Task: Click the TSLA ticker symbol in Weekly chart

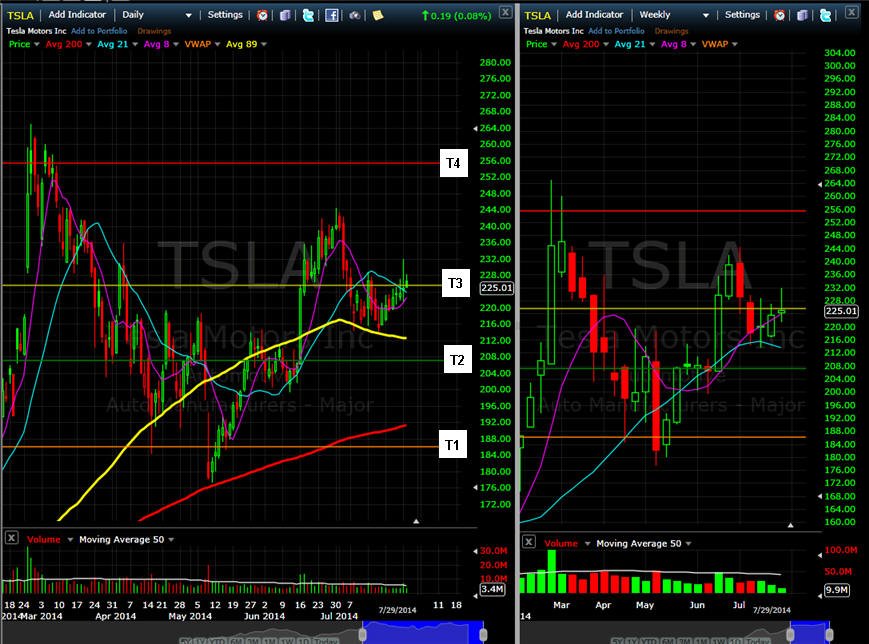Action: pyautogui.click(x=538, y=16)
